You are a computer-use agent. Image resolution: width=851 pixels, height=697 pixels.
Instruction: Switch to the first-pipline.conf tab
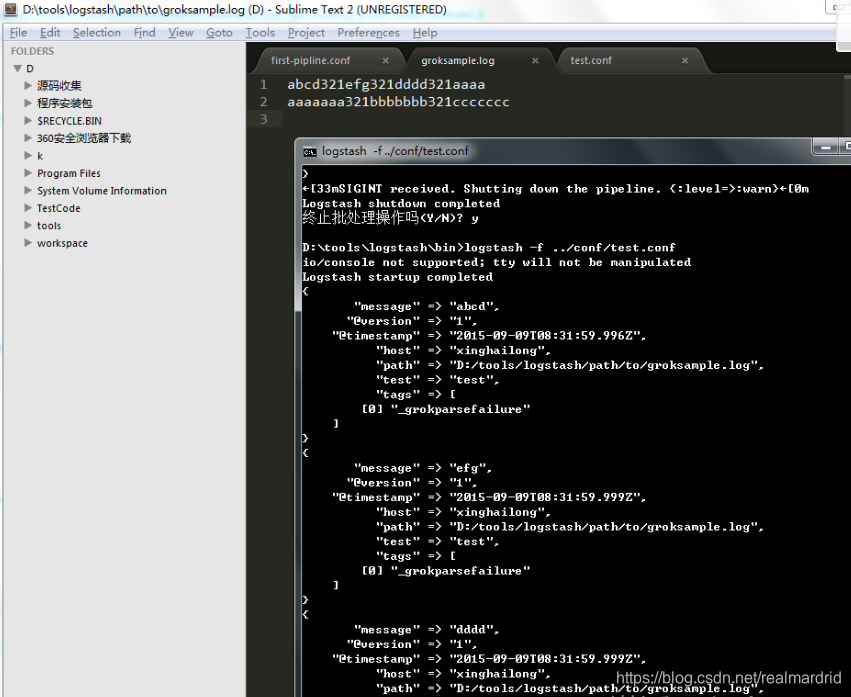click(310, 60)
